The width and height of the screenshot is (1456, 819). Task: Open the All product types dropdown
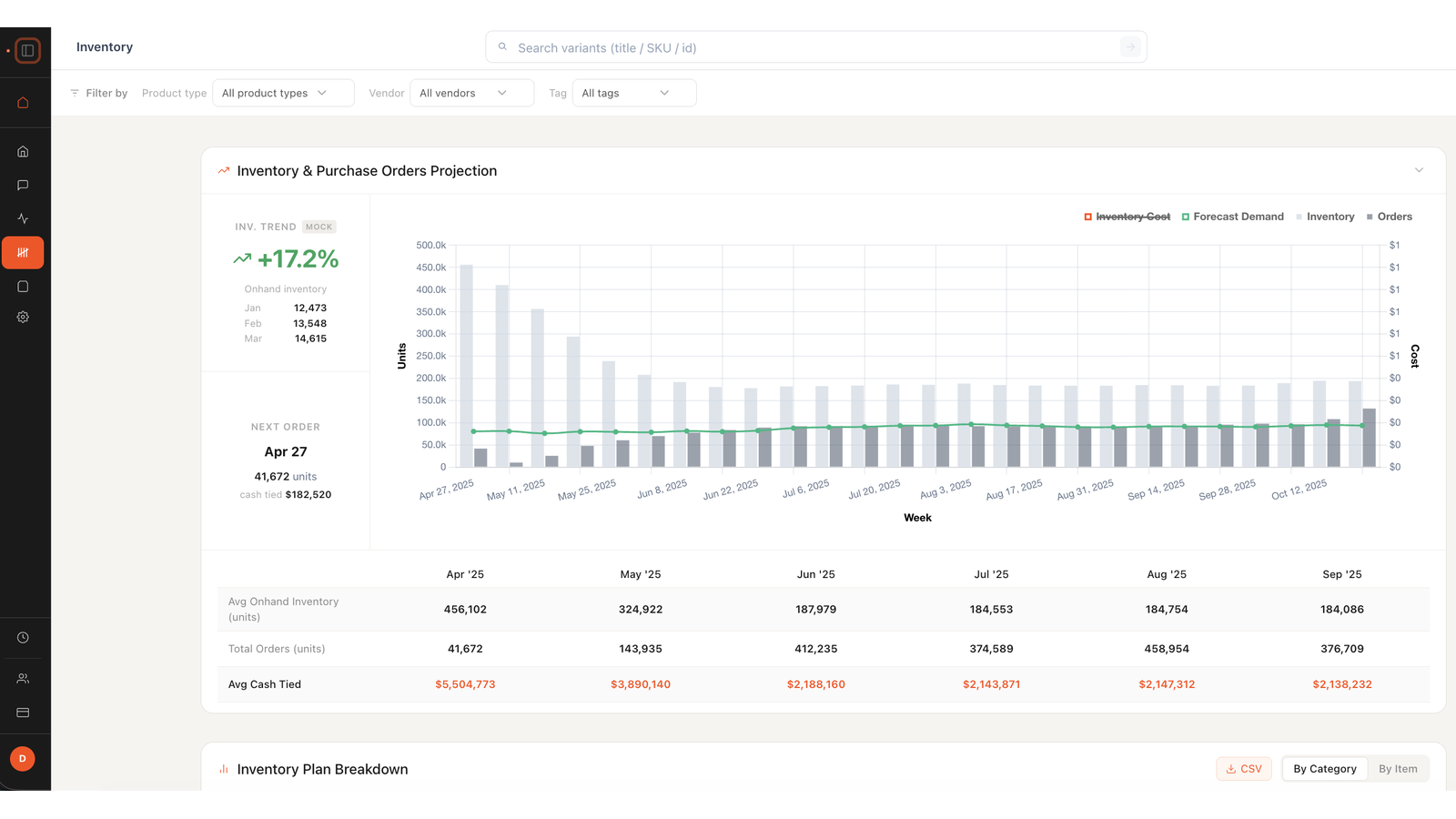tap(283, 93)
